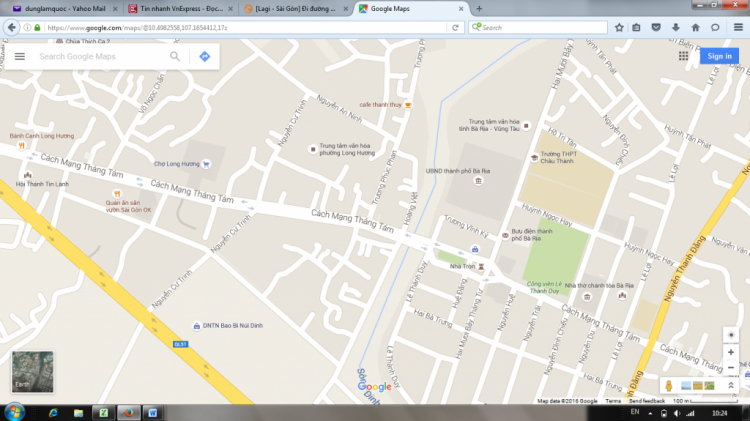Click the Bánh Canh Long Hương restaurant marker
This screenshot has width=750, height=421.
(x=21, y=145)
